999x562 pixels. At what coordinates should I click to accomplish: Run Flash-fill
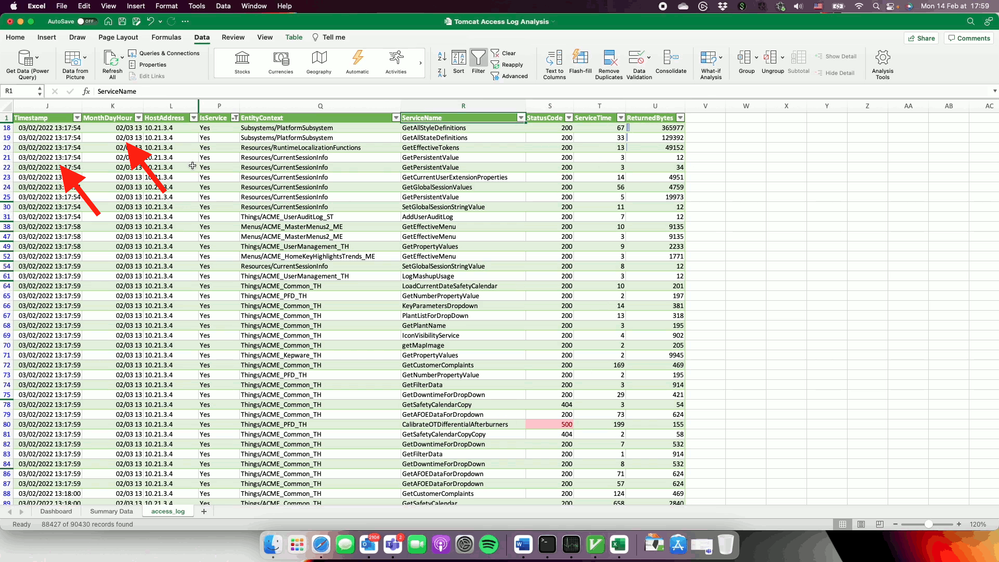coord(580,62)
